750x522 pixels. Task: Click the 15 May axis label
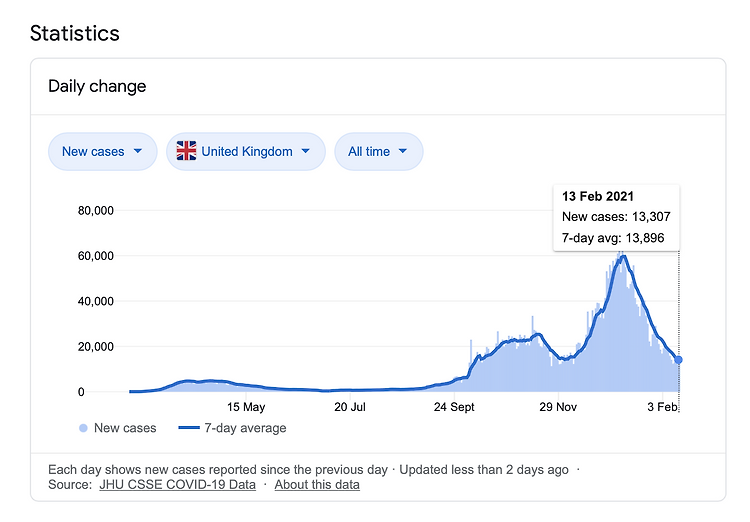point(246,407)
